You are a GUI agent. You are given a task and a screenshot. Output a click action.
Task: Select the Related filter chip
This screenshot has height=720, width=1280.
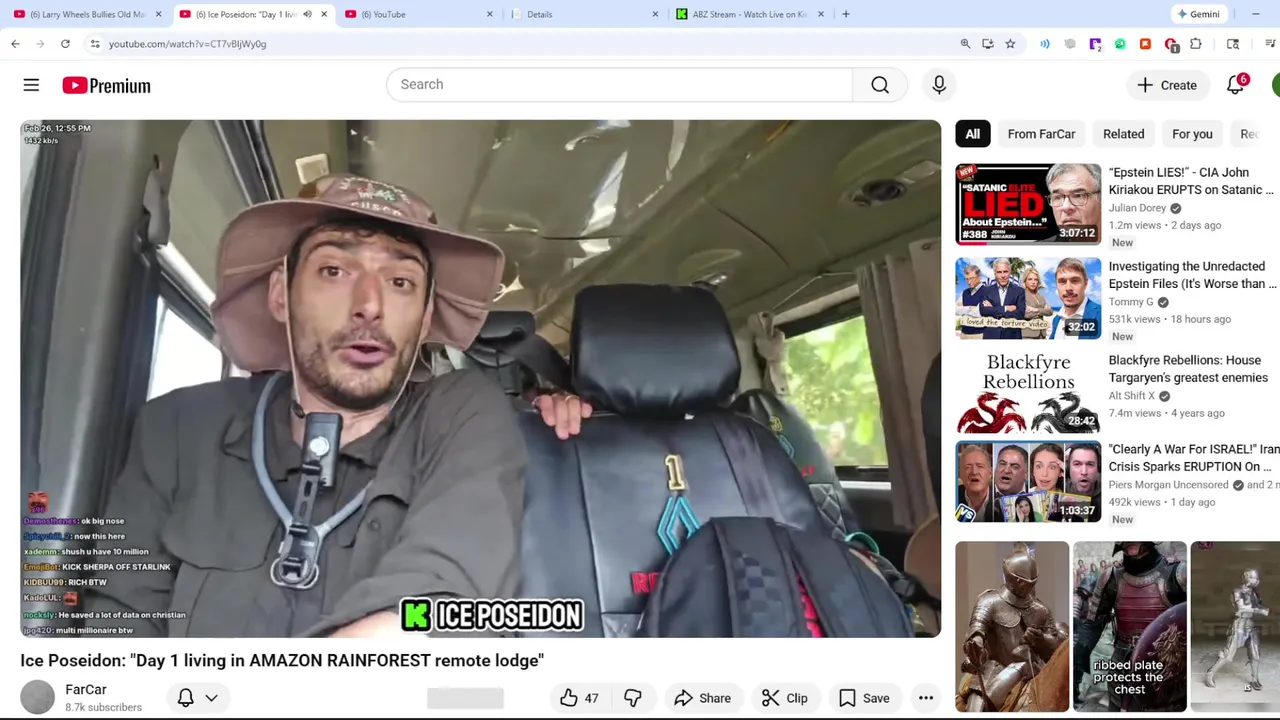pyautogui.click(x=1123, y=134)
